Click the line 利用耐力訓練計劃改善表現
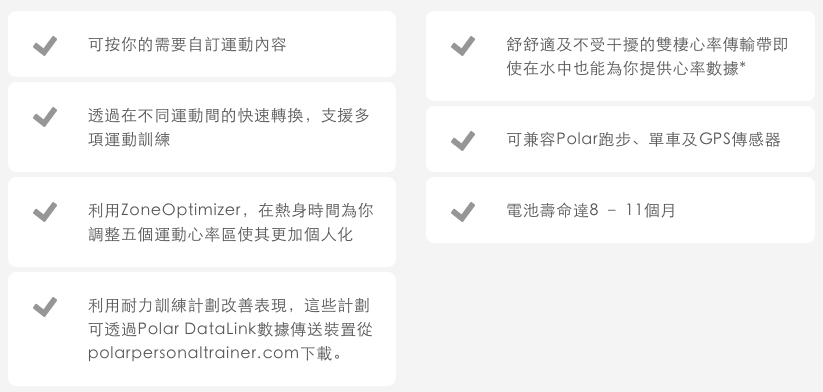Viewport: 823px width, 392px height. tap(187, 305)
